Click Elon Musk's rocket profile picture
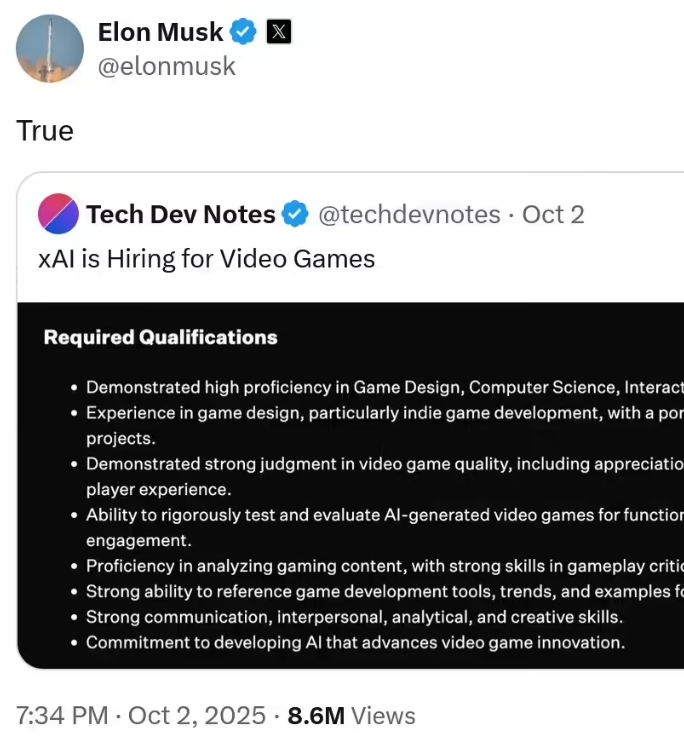 (x=50, y=48)
